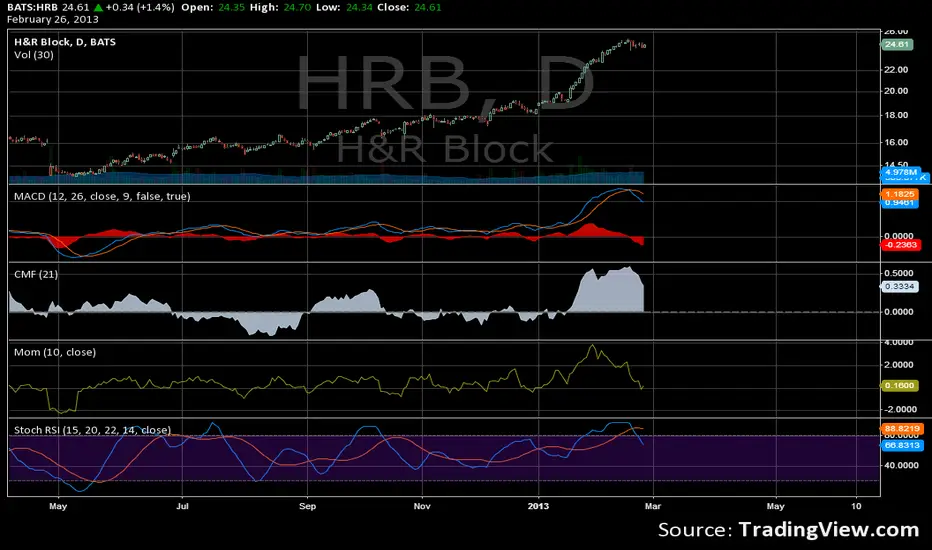Image resolution: width=932 pixels, height=550 pixels.
Task: Click the blue 4.978M volume tag
Action: coord(900,172)
